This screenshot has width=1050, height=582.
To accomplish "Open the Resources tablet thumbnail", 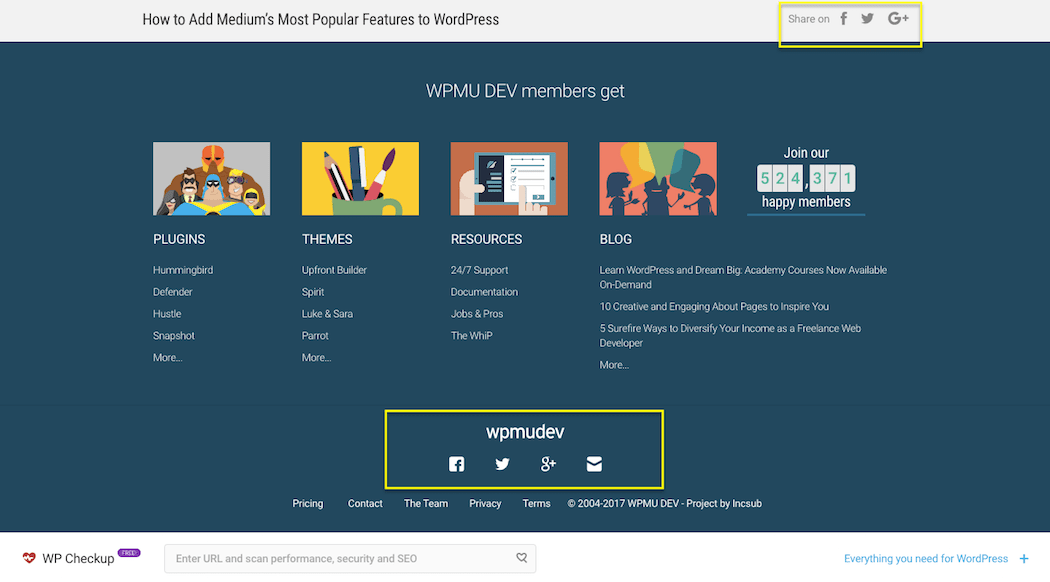I will pos(509,179).
